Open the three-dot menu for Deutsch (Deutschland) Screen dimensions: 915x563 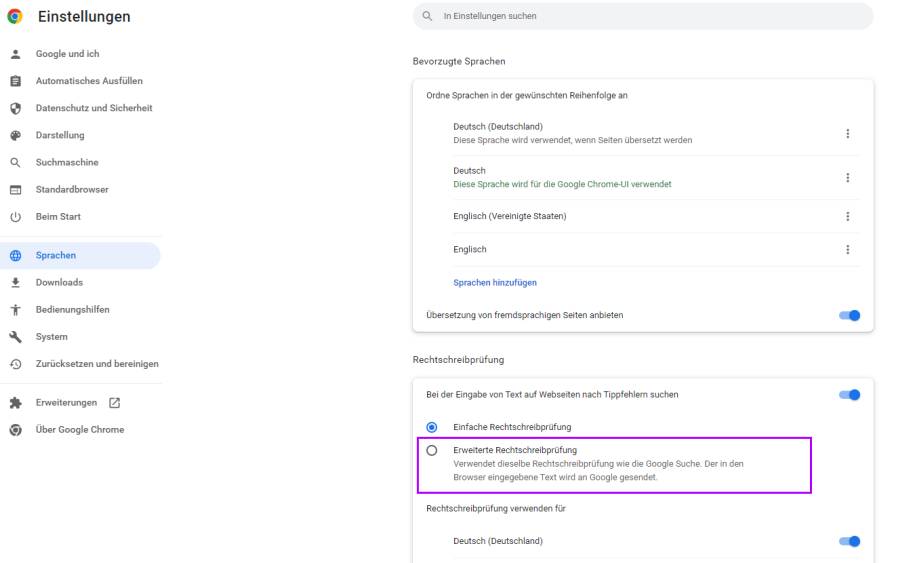click(847, 134)
